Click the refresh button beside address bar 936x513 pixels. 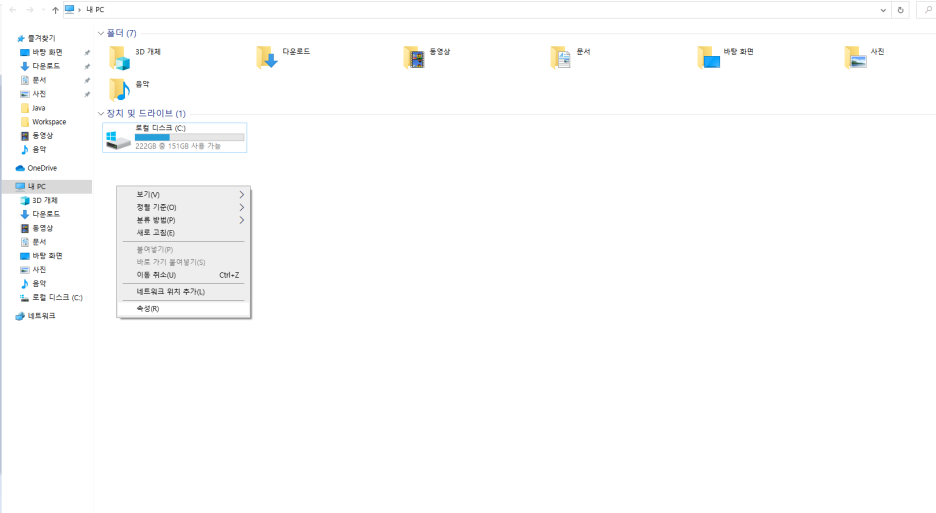[900, 10]
